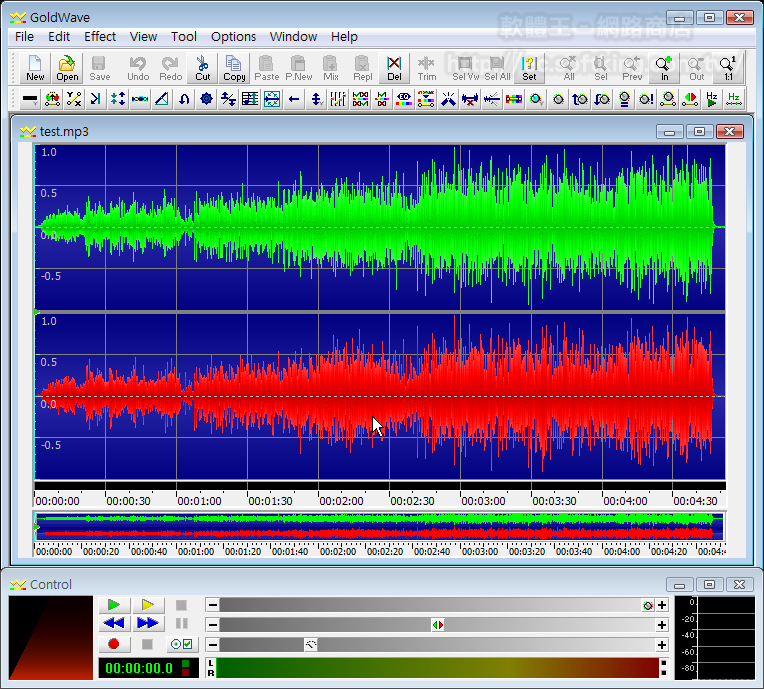Image resolution: width=764 pixels, height=689 pixels.
Task: Click the 00:02:00 mark on timeline ruler
Action: [341, 501]
